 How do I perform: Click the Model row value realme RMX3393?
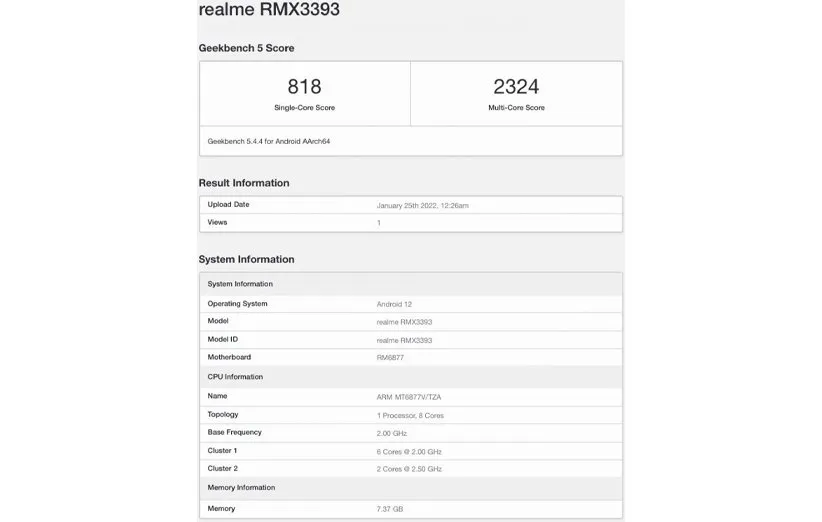click(404, 322)
